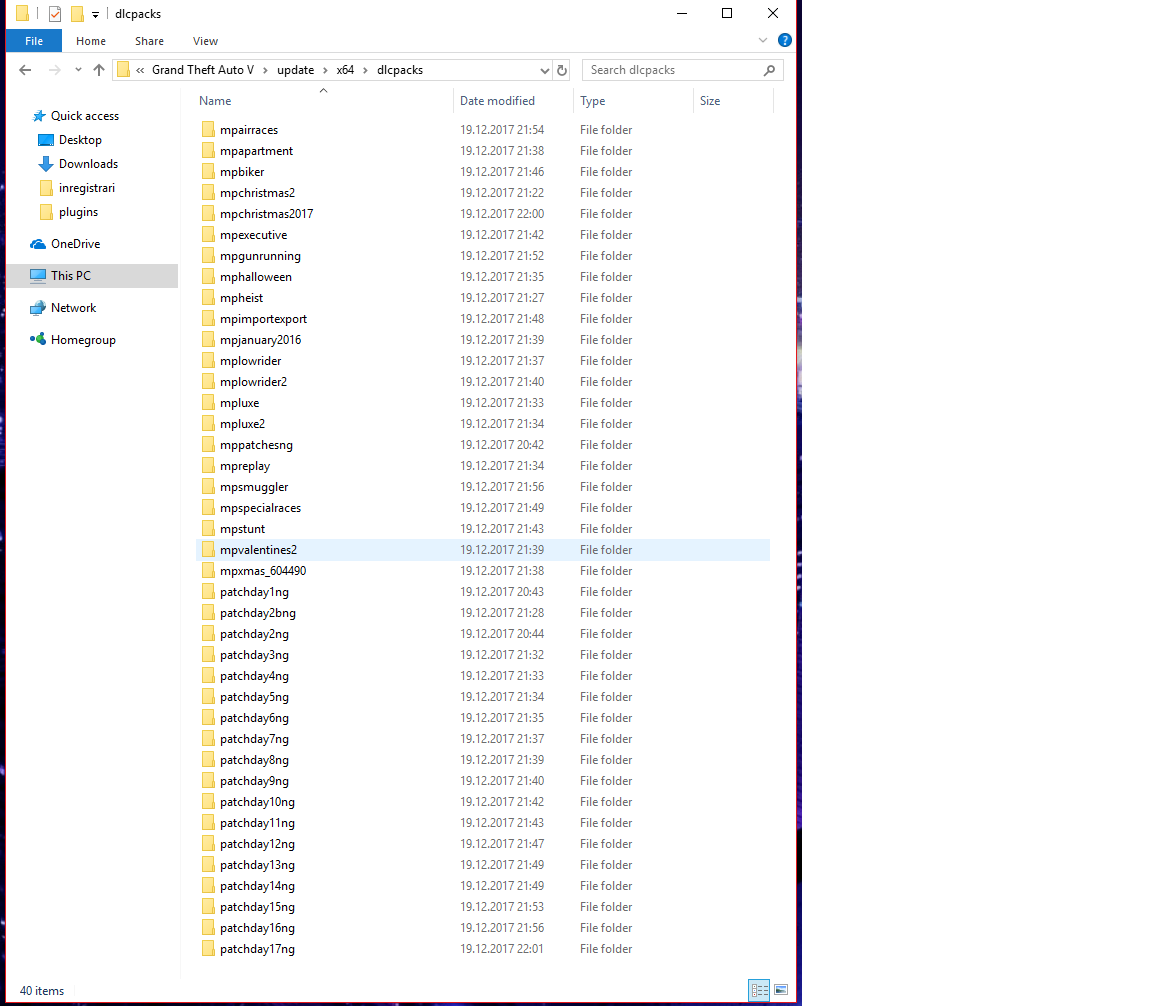
Task: Click the mpheist folder icon
Action: coord(208,298)
